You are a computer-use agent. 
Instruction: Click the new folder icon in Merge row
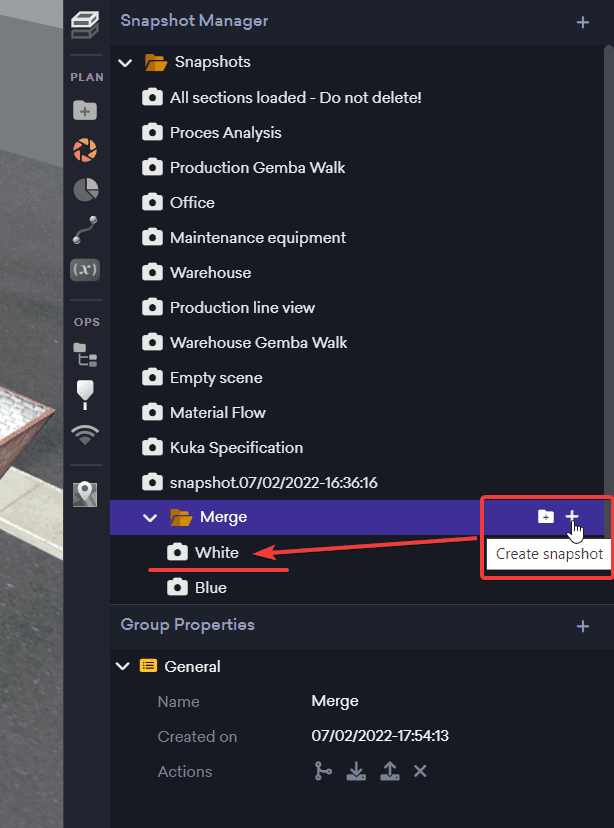(545, 516)
